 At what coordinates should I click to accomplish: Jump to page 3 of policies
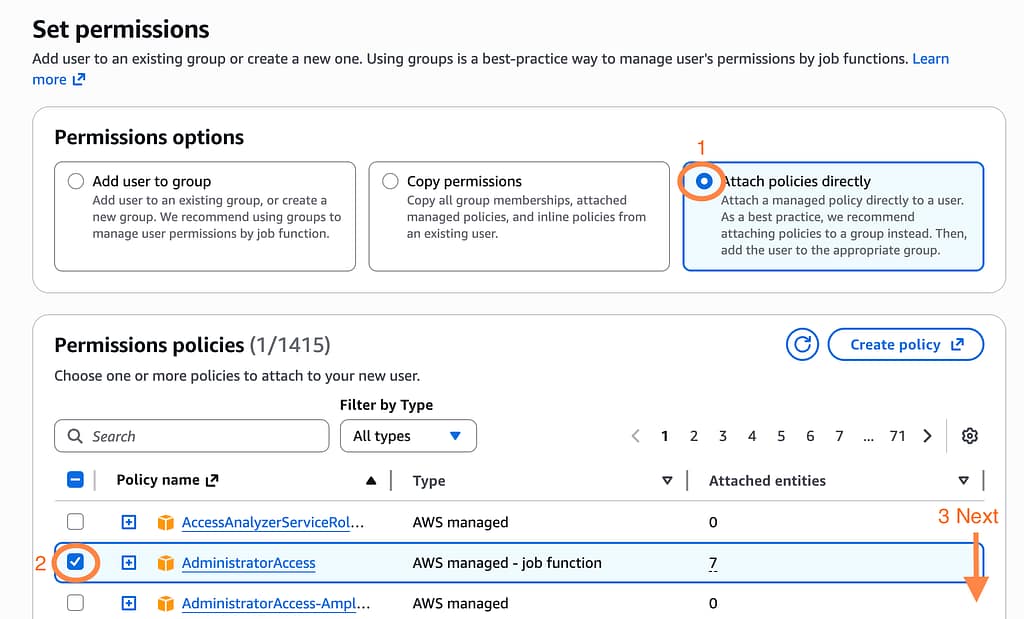point(722,436)
